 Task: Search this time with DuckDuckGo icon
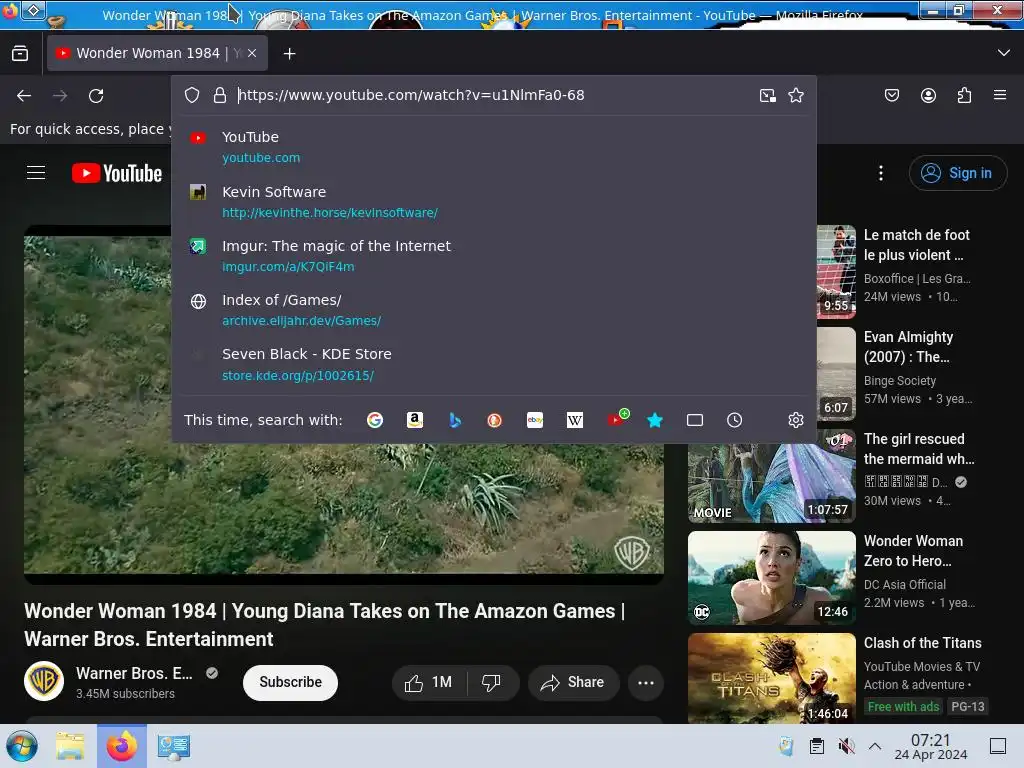[x=494, y=420]
